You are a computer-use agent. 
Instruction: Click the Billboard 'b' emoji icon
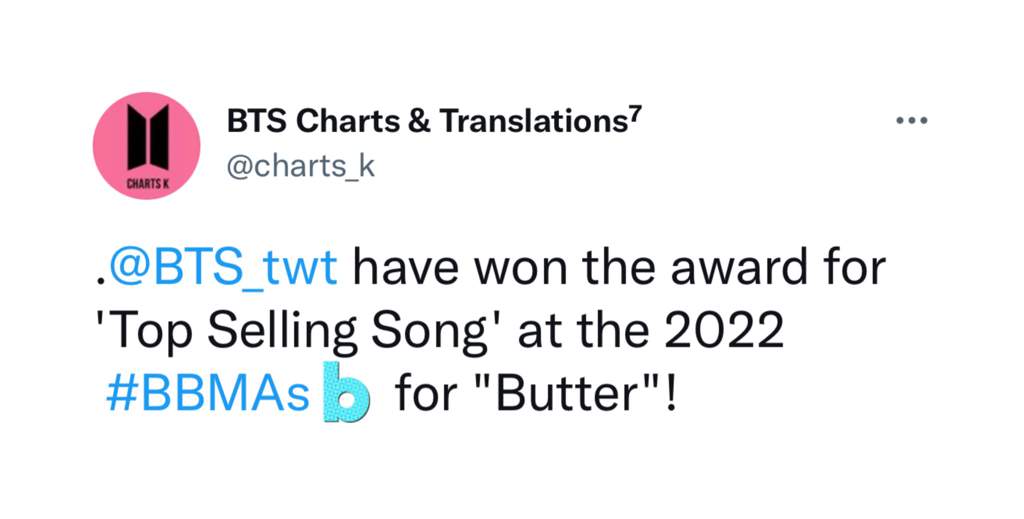pyautogui.click(x=347, y=392)
